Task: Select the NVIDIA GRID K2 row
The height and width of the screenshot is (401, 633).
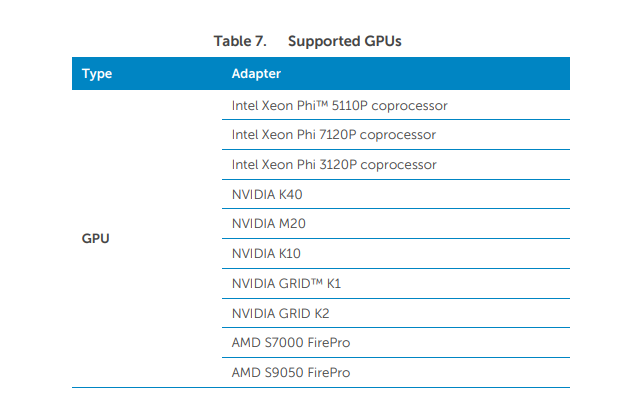Action: click(280, 313)
